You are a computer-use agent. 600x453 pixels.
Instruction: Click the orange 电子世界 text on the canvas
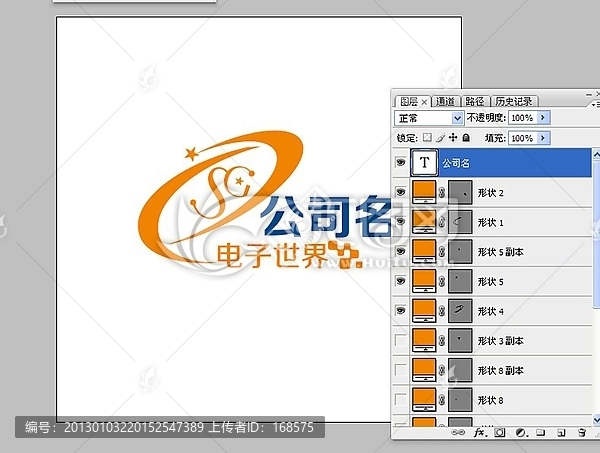pos(272,255)
